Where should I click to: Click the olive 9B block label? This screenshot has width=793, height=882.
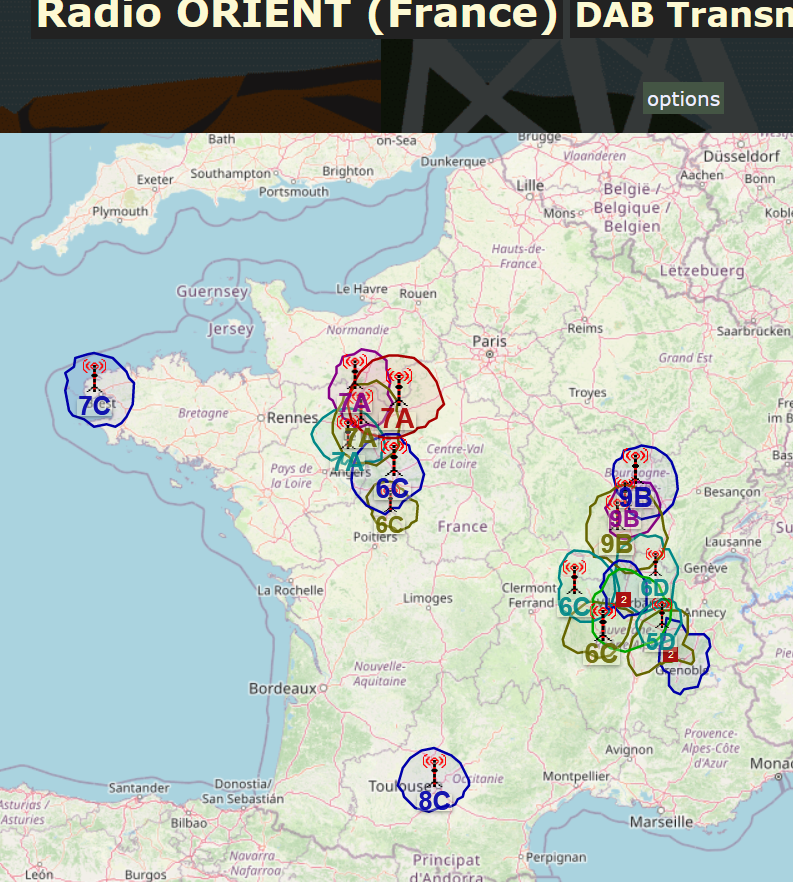(x=616, y=544)
